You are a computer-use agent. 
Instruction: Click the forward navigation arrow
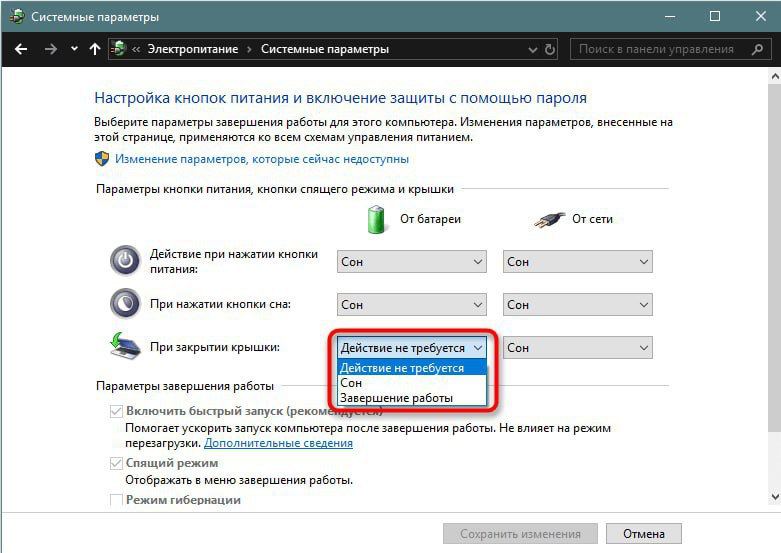click(51, 49)
